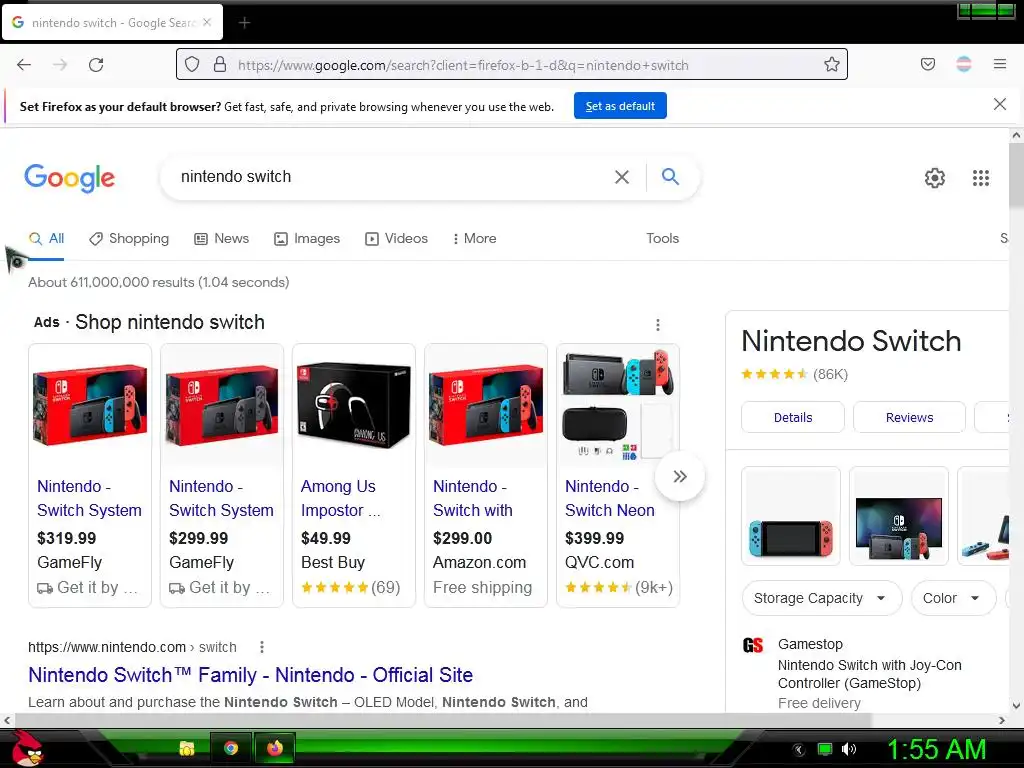
Task: Open the search Tools option
Action: pyautogui.click(x=662, y=238)
